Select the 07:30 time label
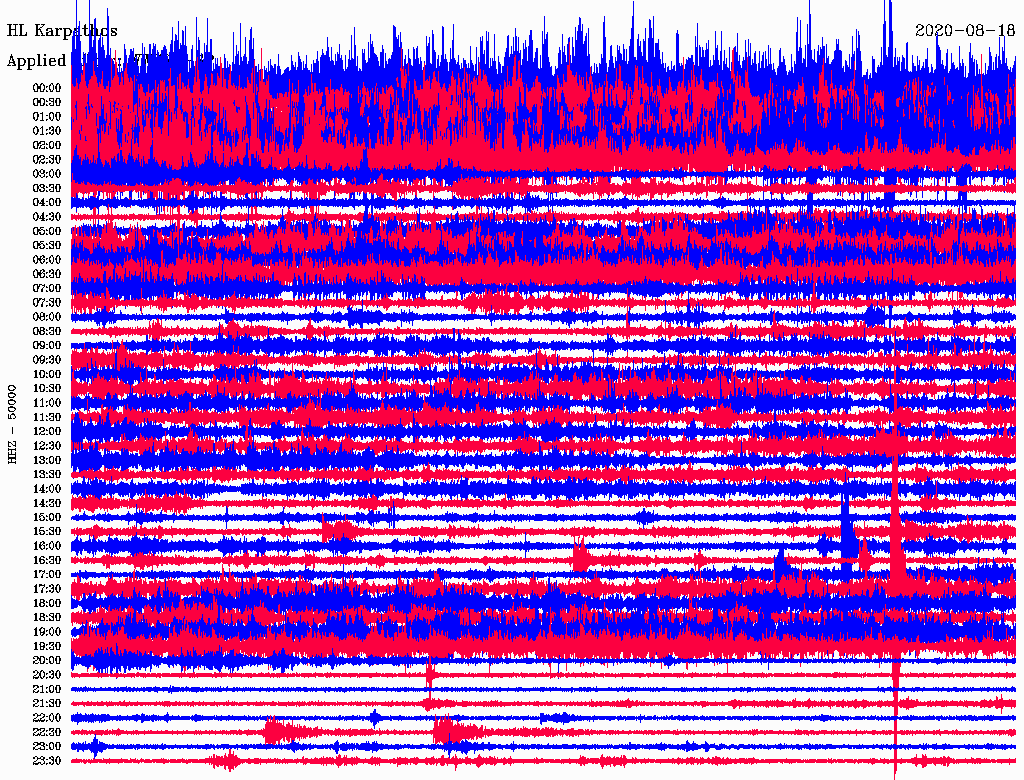 [47, 302]
